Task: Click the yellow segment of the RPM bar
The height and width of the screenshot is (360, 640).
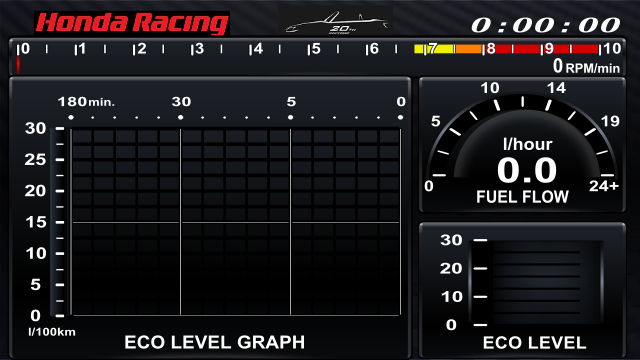Action: (x=434, y=49)
